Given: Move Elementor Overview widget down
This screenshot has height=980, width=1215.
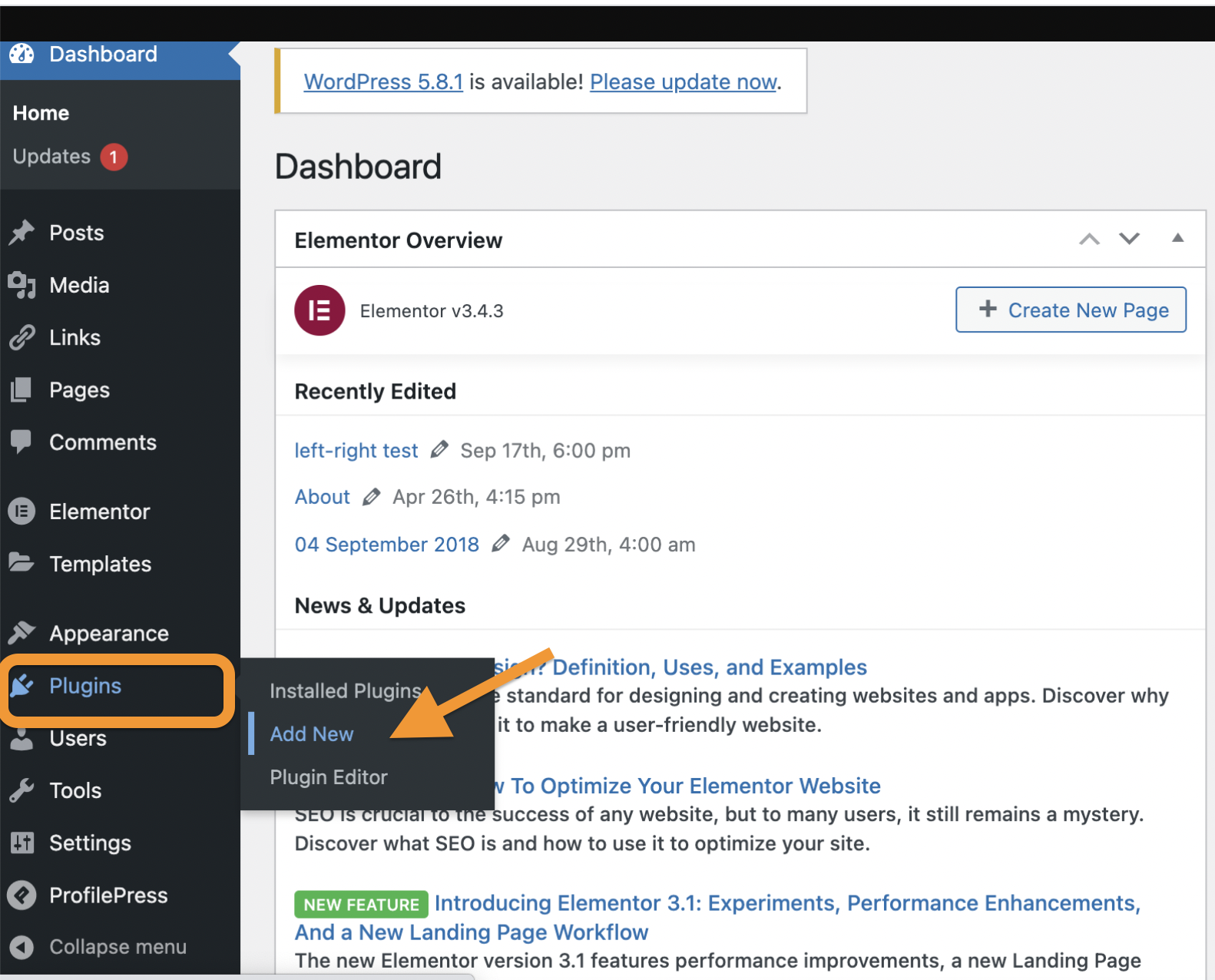Looking at the screenshot, I should 1129,239.
